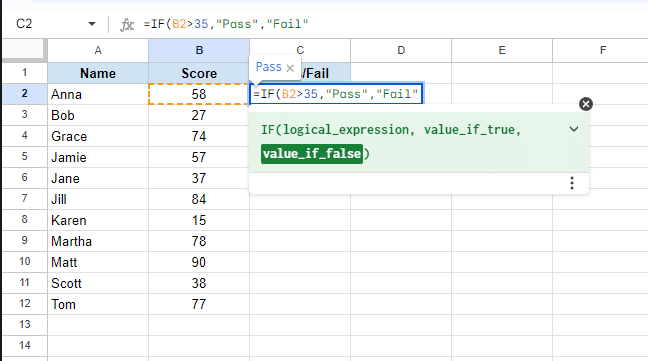Click the score 37 cell

coord(199,178)
